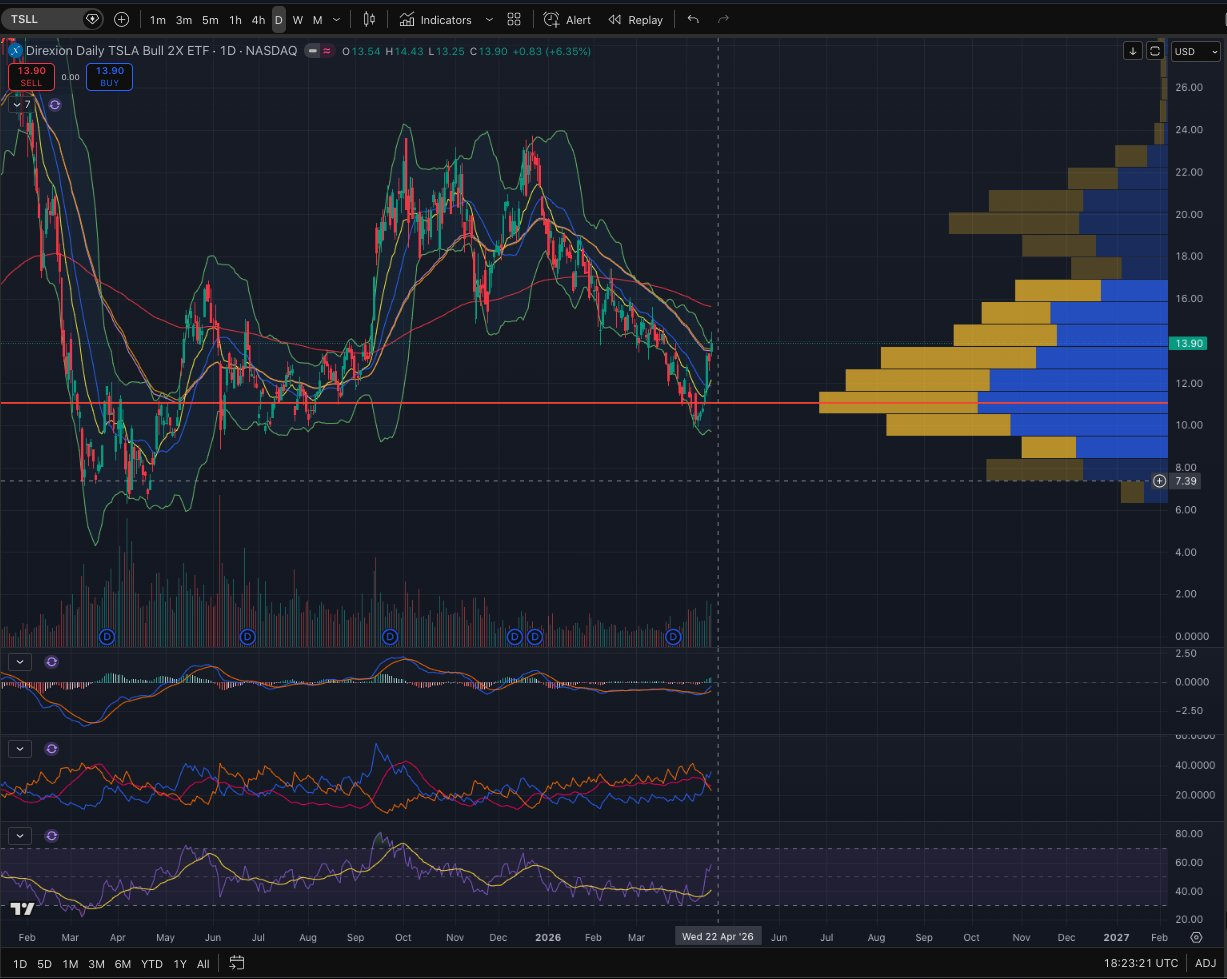This screenshot has height=979, width=1227.
Task: Collapse the indicator legend showing 7
Action: pyautogui.click(x=21, y=104)
